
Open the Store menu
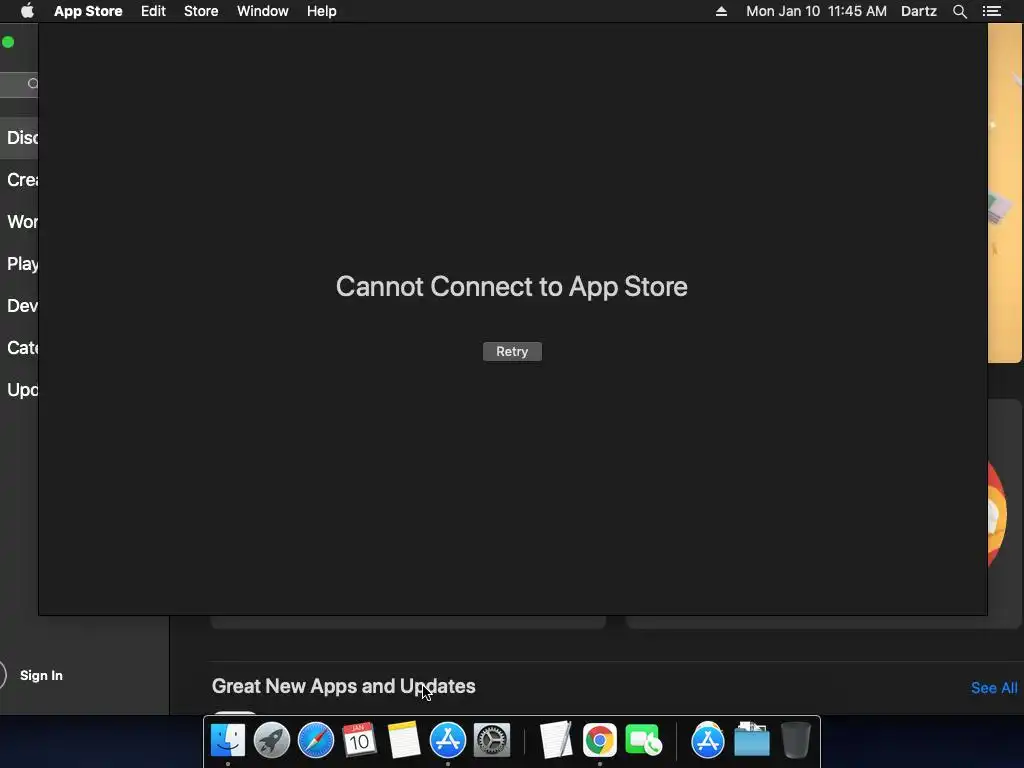coord(201,11)
